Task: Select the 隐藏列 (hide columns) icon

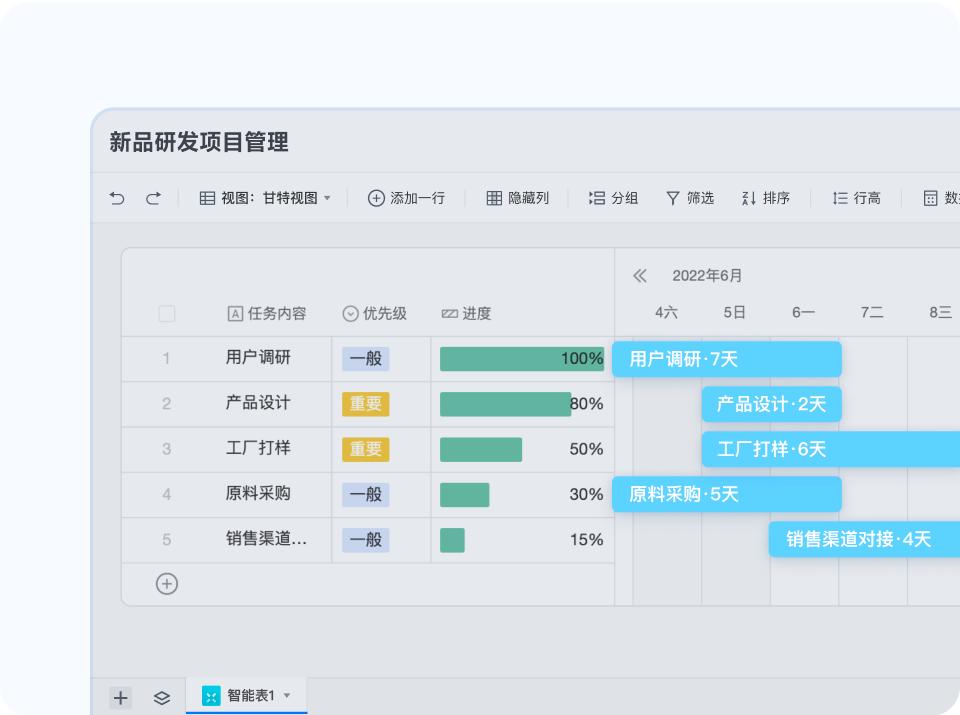Action: coord(493,198)
